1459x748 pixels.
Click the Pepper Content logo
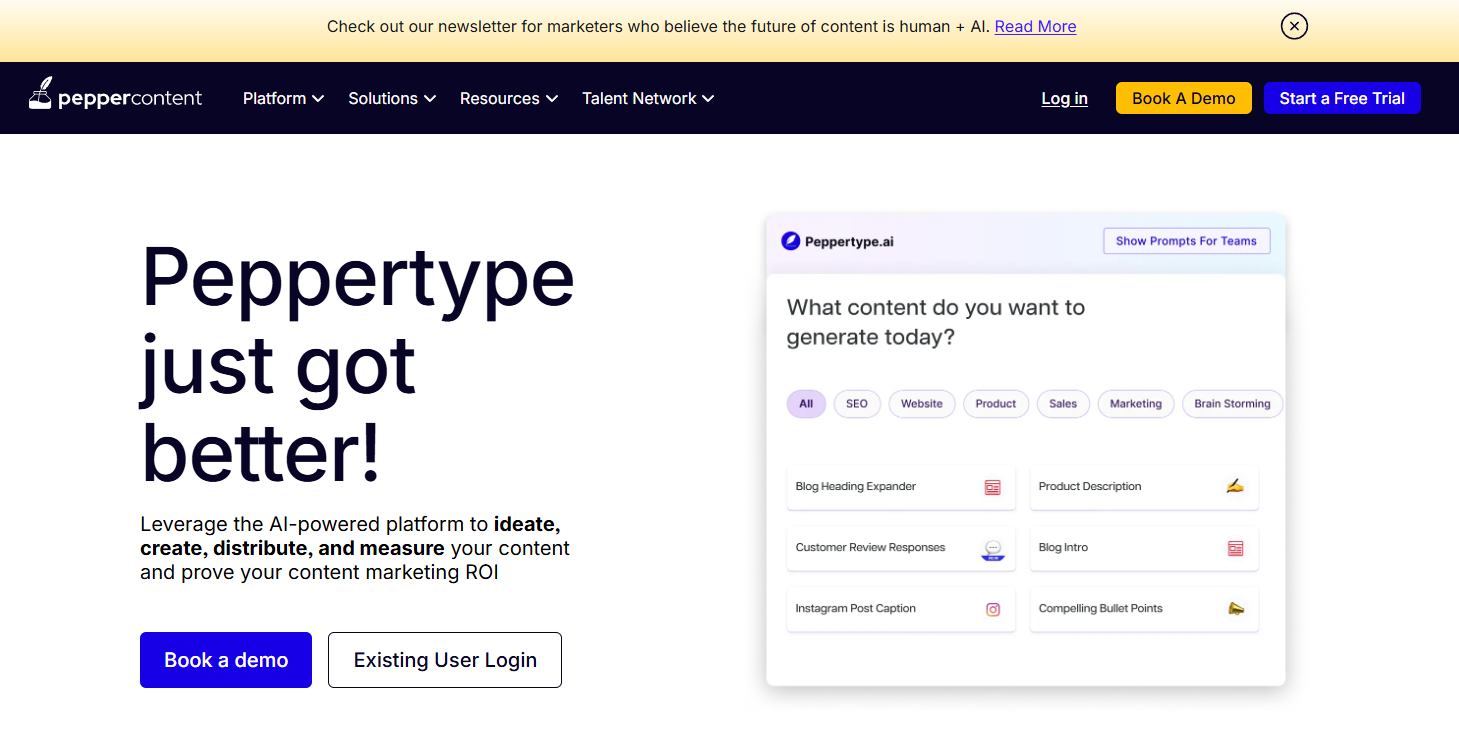[115, 95]
